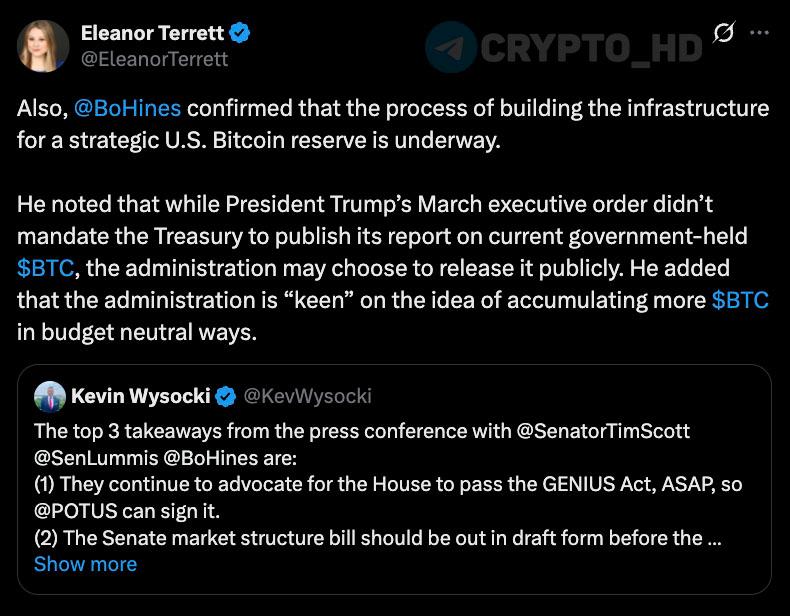Click Eleanor Terrett's profile photo
This screenshot has height=616, width=790.
tap(43, 46)
